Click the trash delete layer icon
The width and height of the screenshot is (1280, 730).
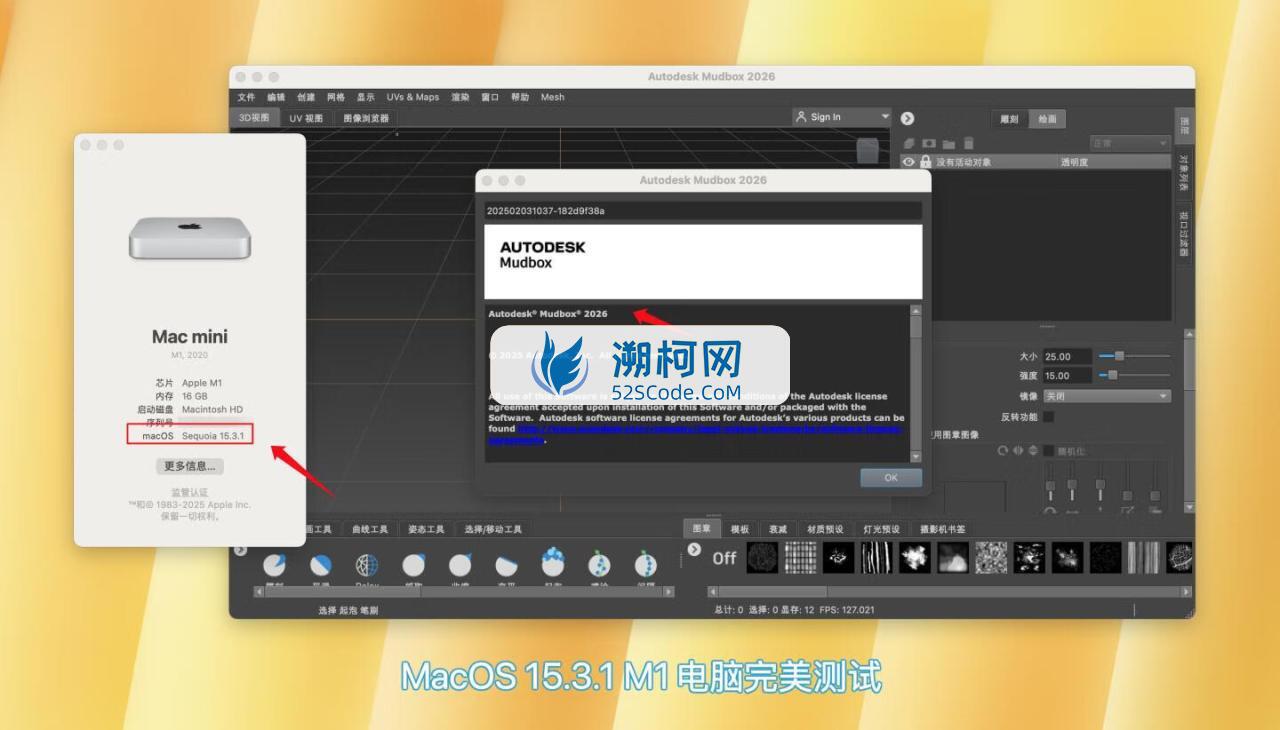click(x=968, y=144)
